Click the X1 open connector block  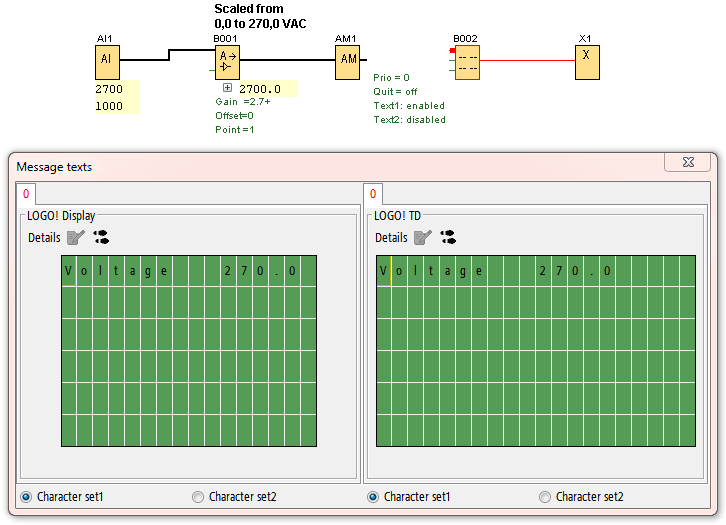coord(586,62)
